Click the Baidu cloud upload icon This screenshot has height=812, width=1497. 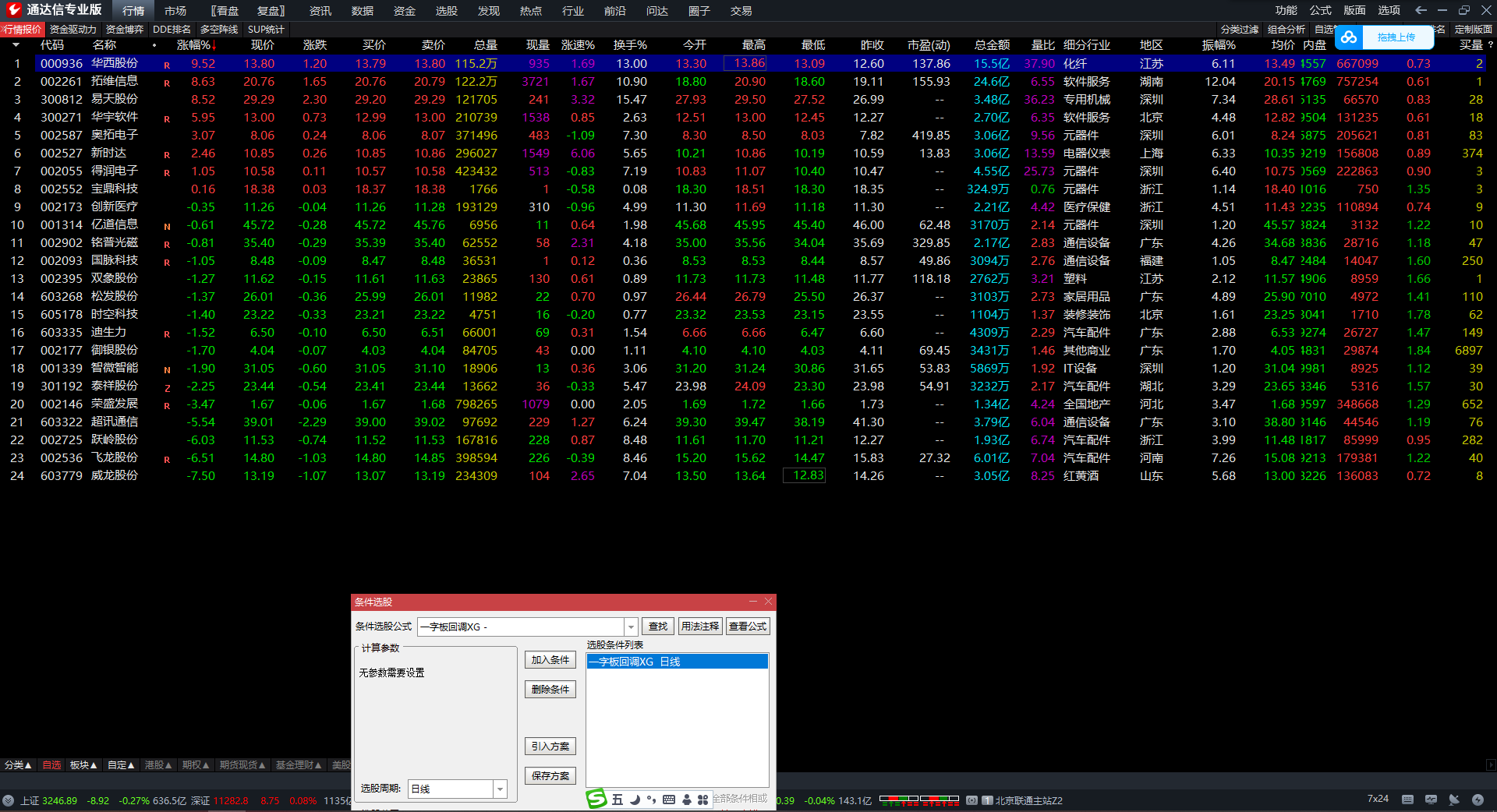(1349, 37)
